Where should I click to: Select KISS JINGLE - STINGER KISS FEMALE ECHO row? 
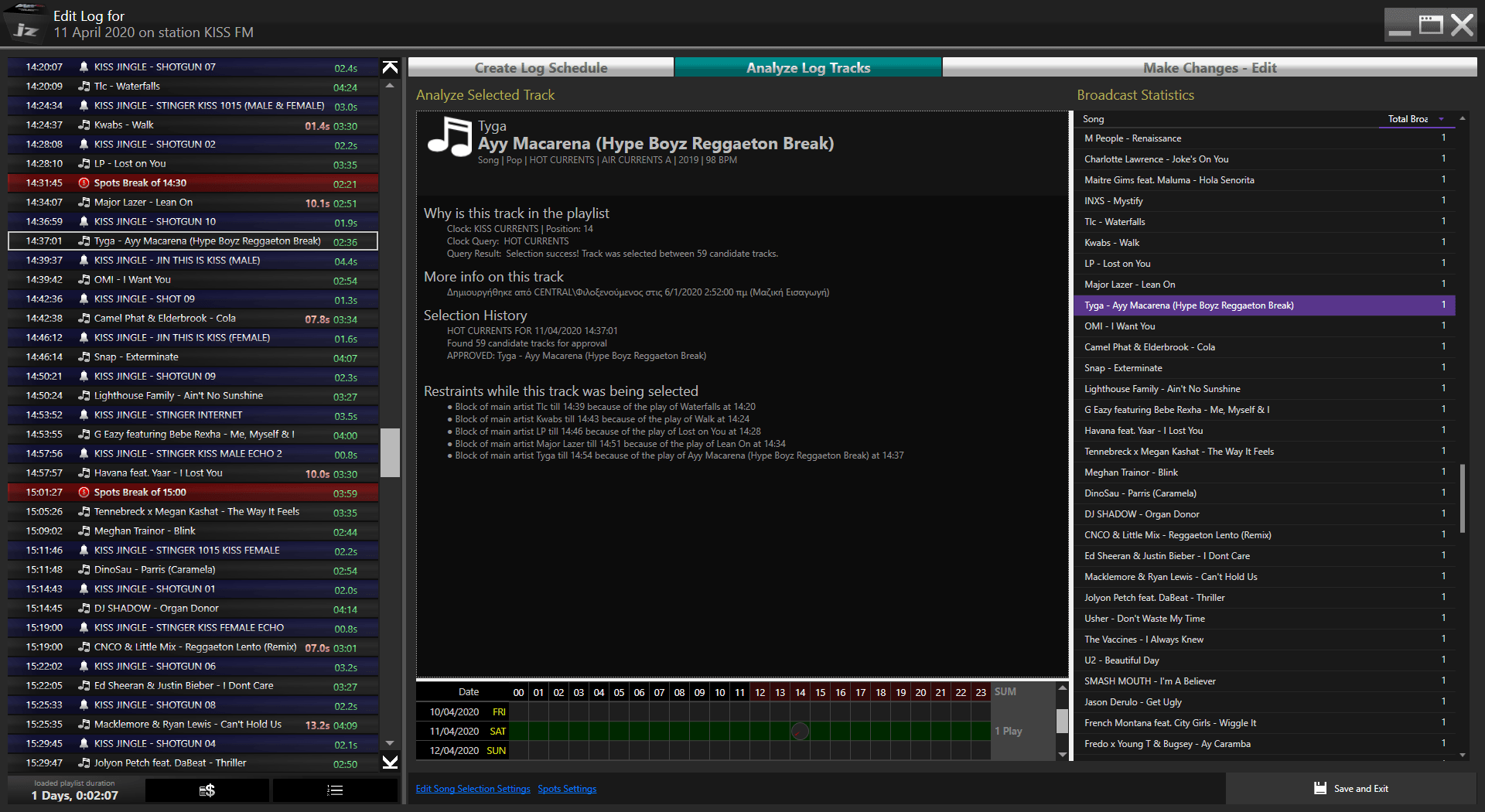(193, 628)
